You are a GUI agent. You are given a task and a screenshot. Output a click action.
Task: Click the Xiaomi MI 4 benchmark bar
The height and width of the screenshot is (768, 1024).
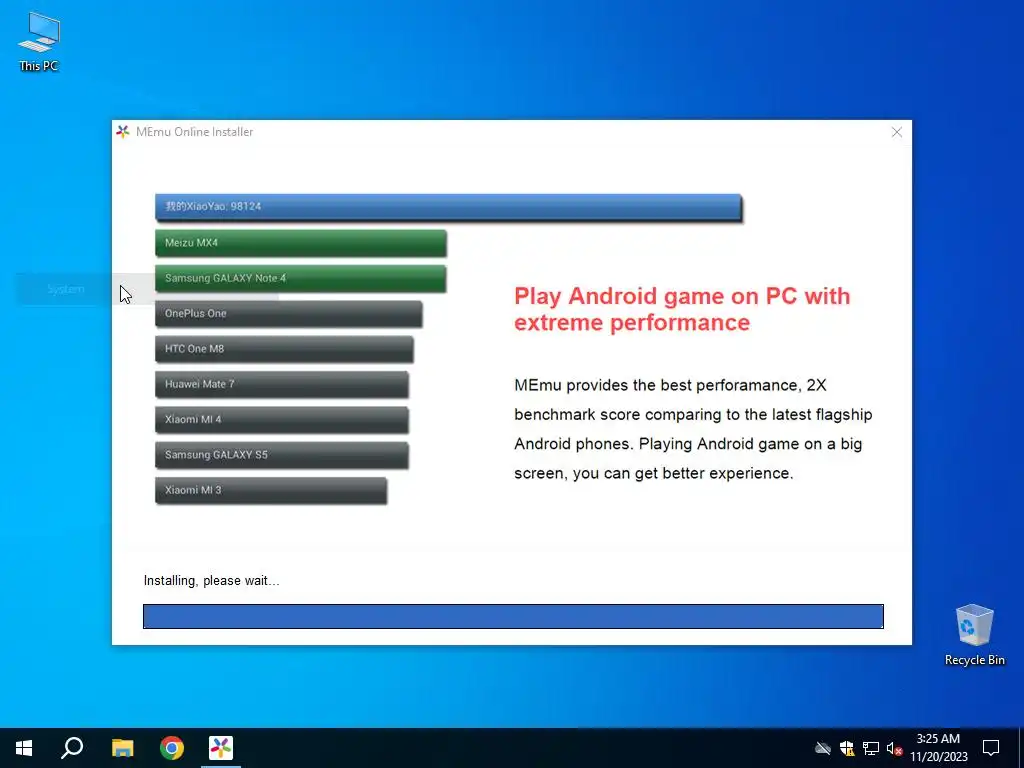pyautogui.click(x=282, y=419)
